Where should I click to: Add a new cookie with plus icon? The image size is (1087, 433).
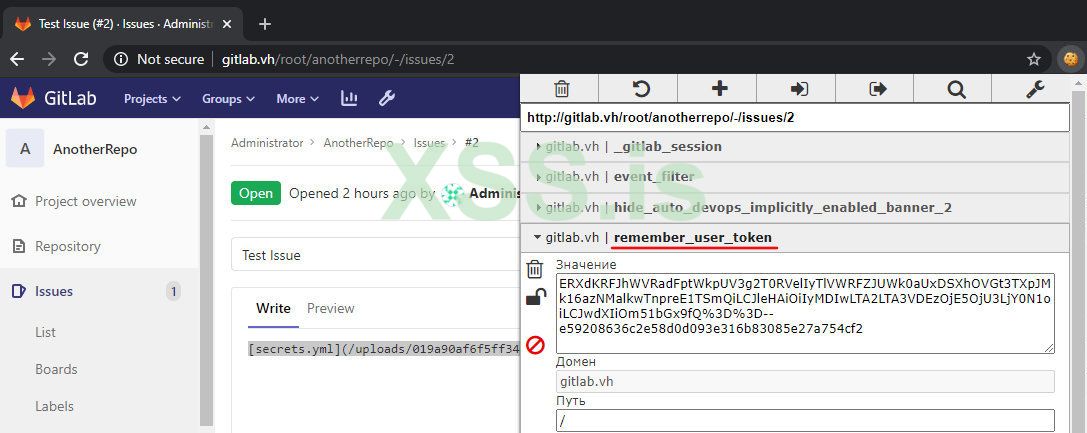(x=720, y=89)
